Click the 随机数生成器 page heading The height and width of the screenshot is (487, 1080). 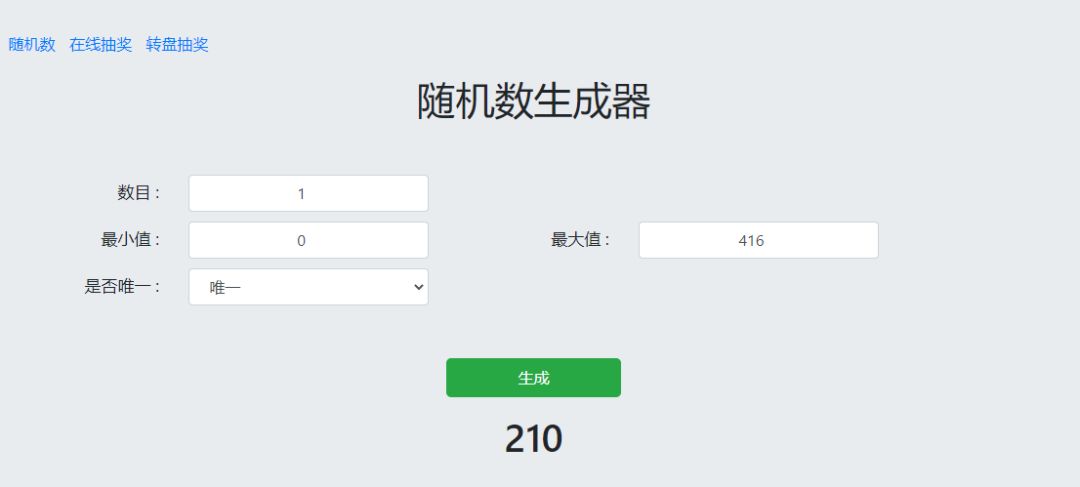[x=533, y=102]
